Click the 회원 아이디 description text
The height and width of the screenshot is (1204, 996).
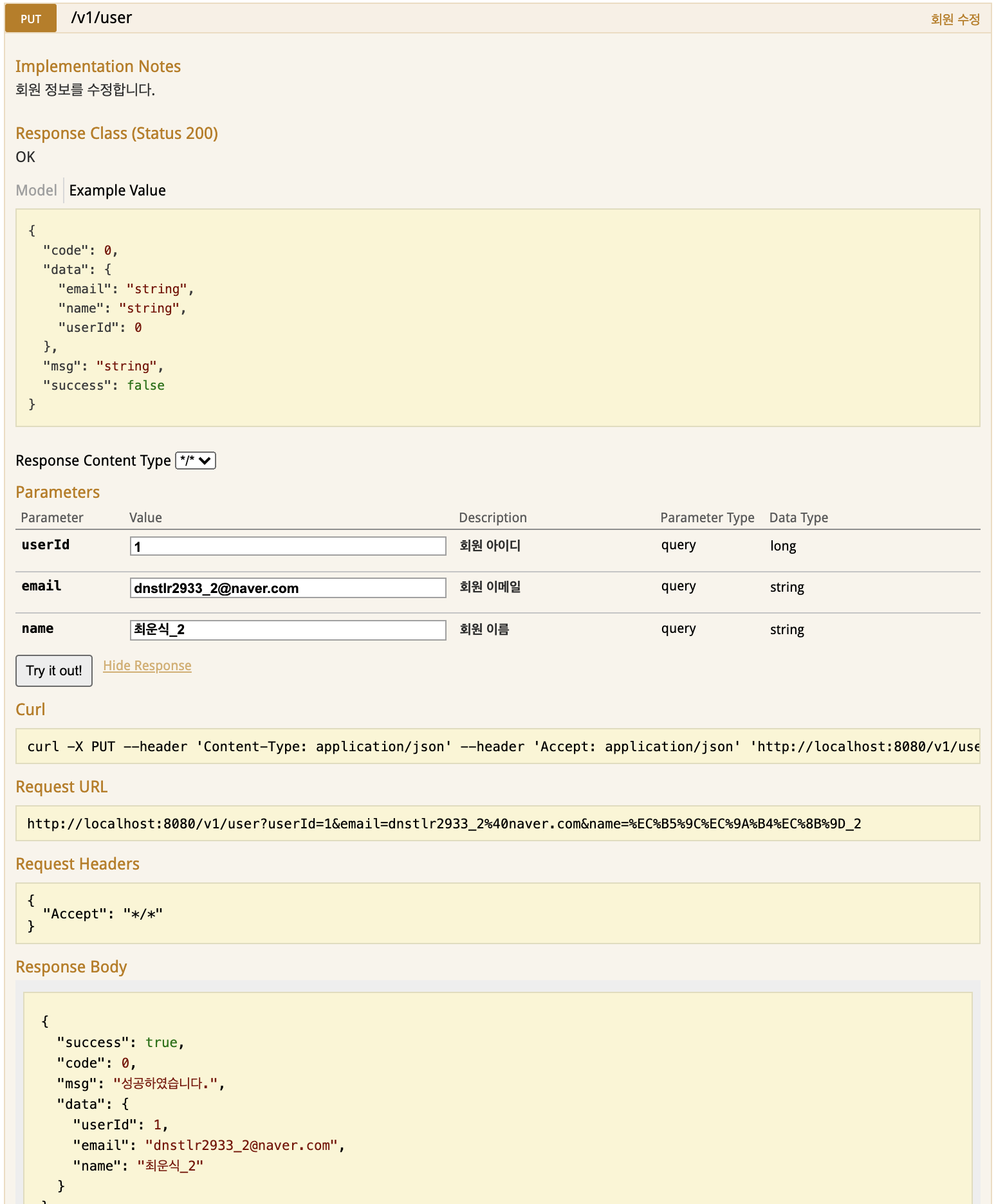click(490, 545)
